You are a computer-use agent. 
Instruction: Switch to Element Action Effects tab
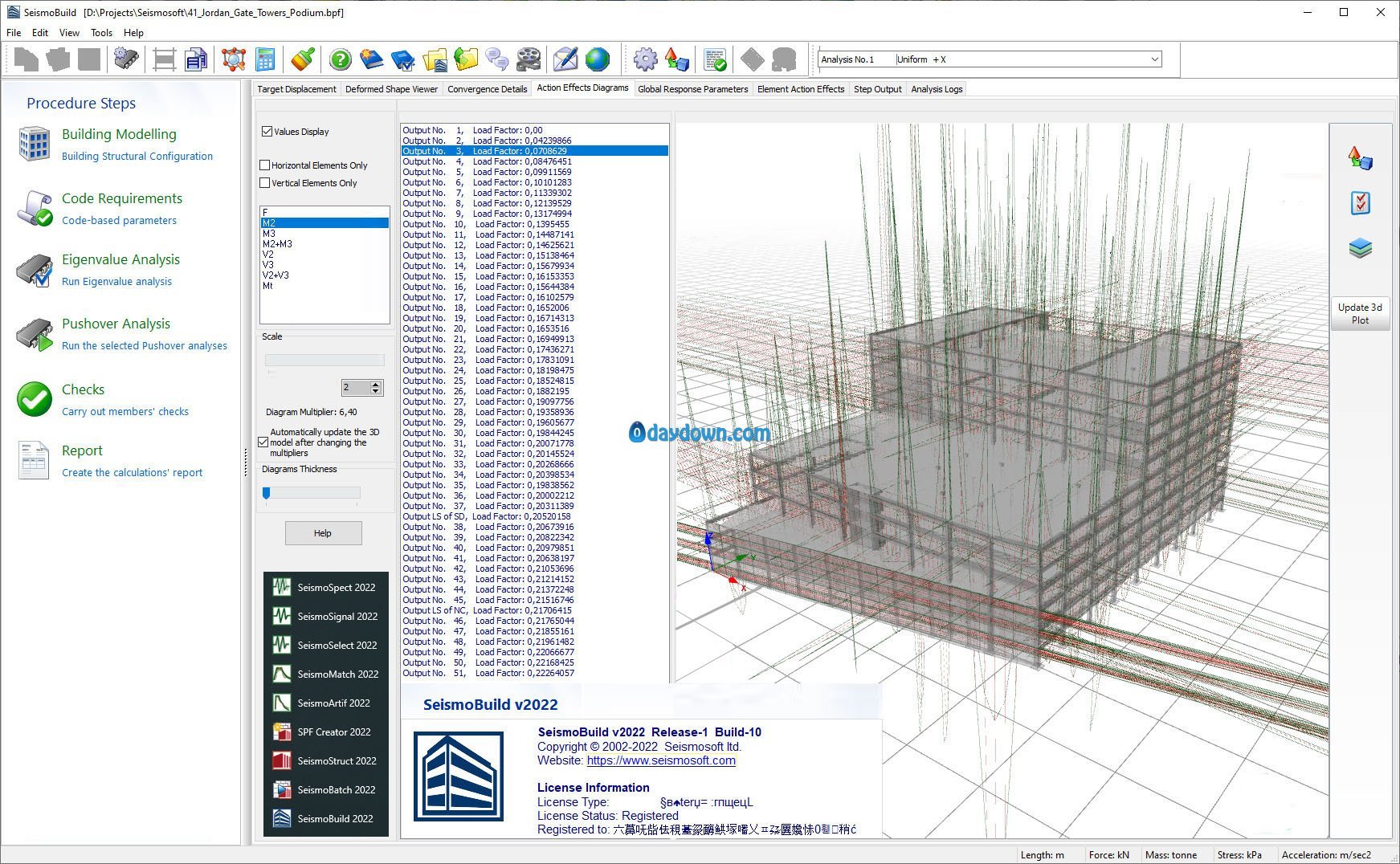[800, 89]
